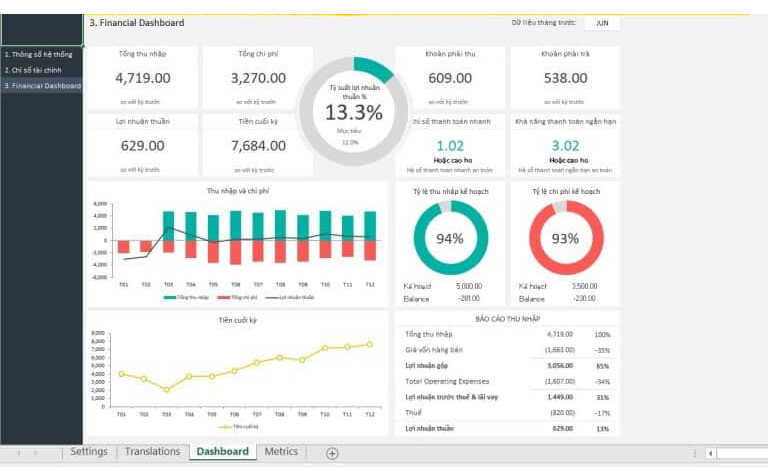Select the 'Thuế' row label
Viewport: 768px width, 467px height.
click(413, 413)
